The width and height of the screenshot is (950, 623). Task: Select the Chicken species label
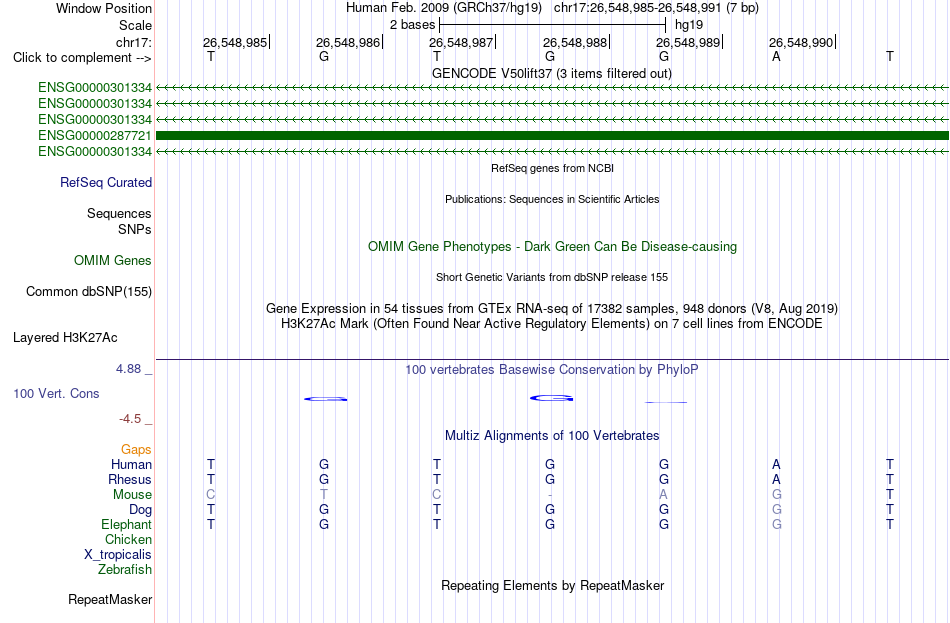click(x=128, y=539)
